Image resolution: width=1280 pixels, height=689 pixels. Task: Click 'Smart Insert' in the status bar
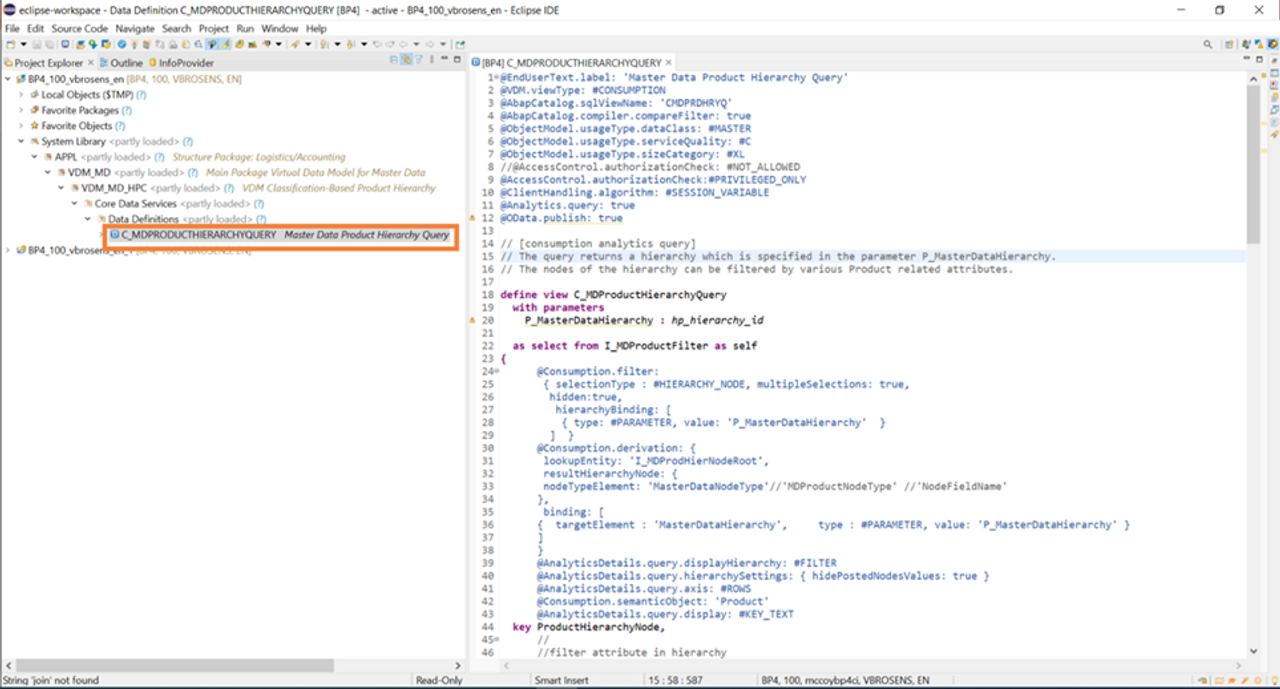561,680
